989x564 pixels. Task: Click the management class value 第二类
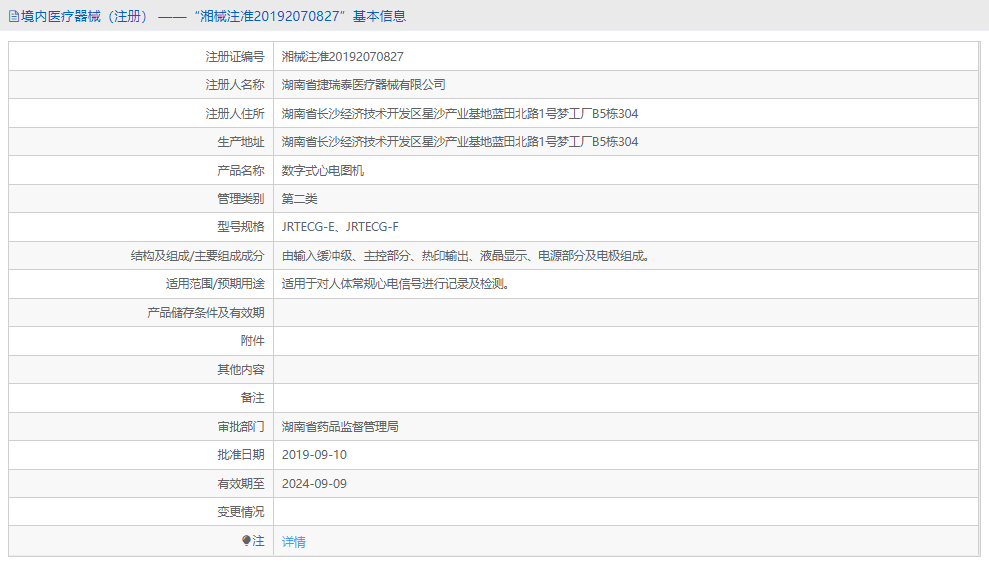(x=300, y=199)
